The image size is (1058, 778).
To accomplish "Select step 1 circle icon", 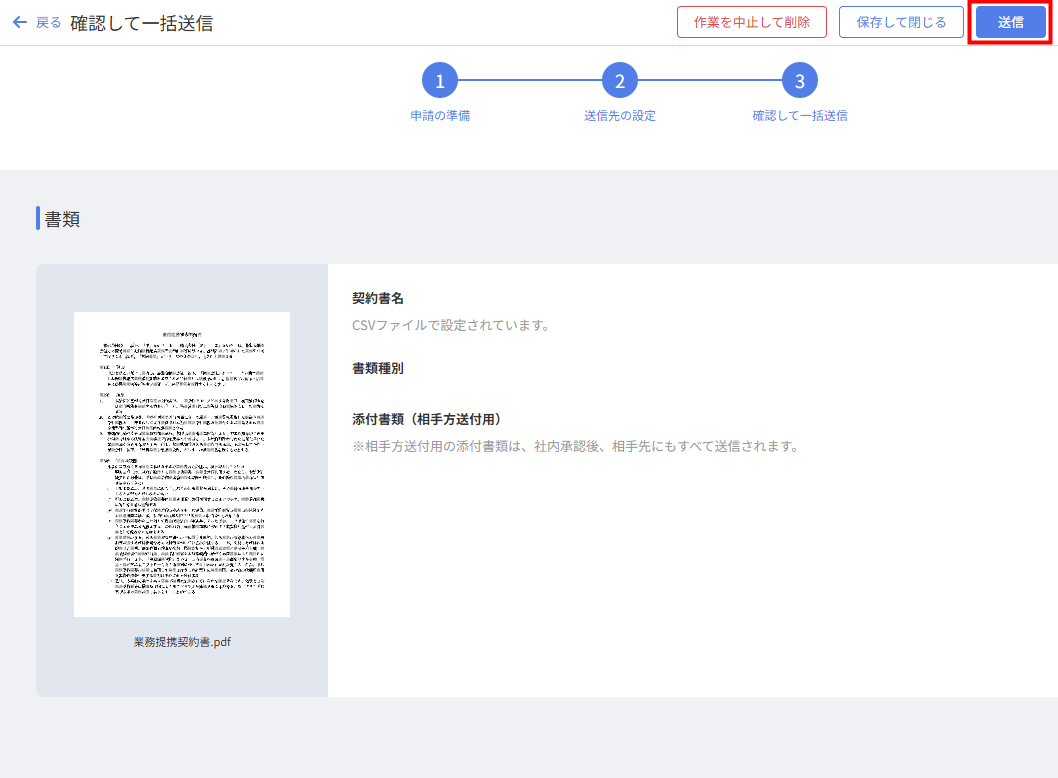I will (440, 81).
